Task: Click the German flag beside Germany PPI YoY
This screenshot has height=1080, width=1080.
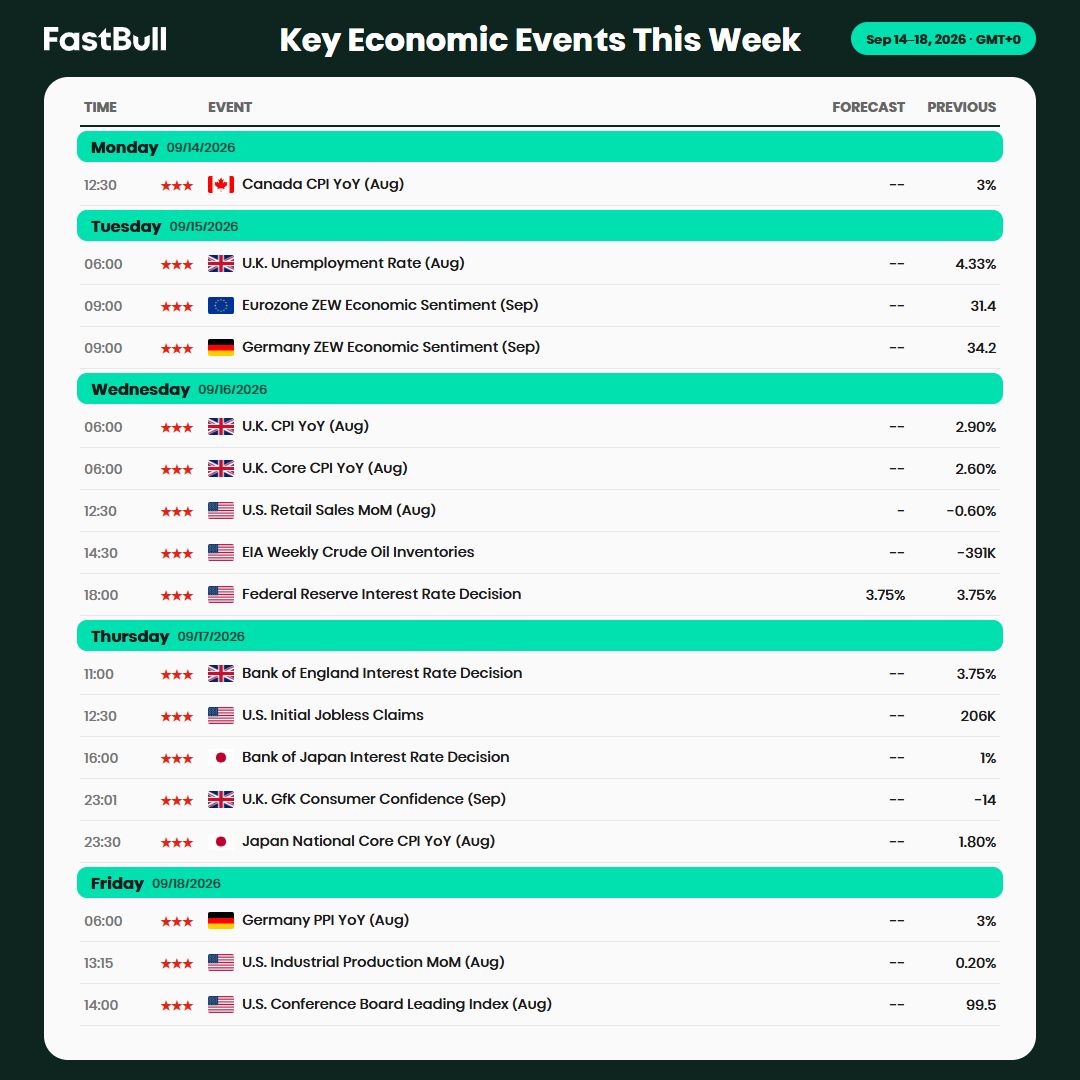Action: point(220,920)
